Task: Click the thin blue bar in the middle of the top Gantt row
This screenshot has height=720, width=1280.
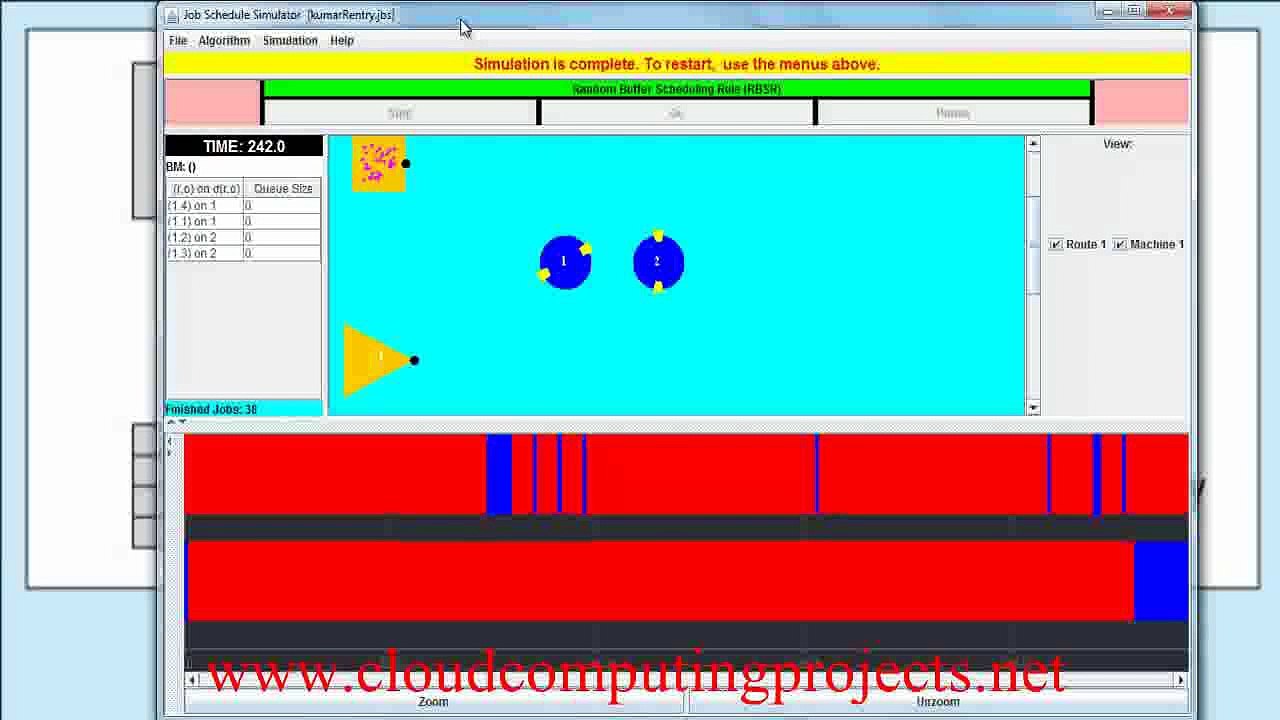Action: coord(817,474)
